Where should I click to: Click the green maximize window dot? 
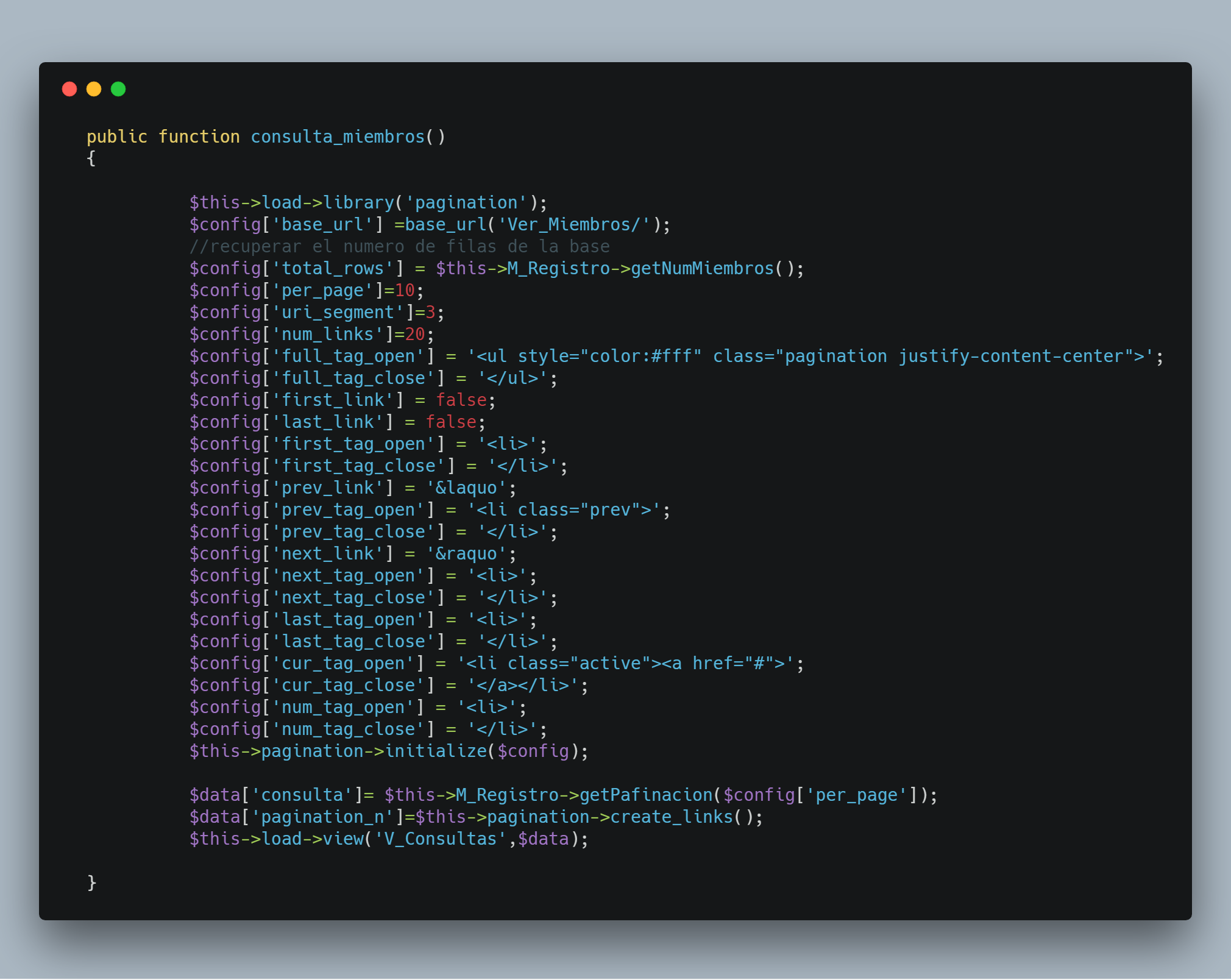coord(118,89)
